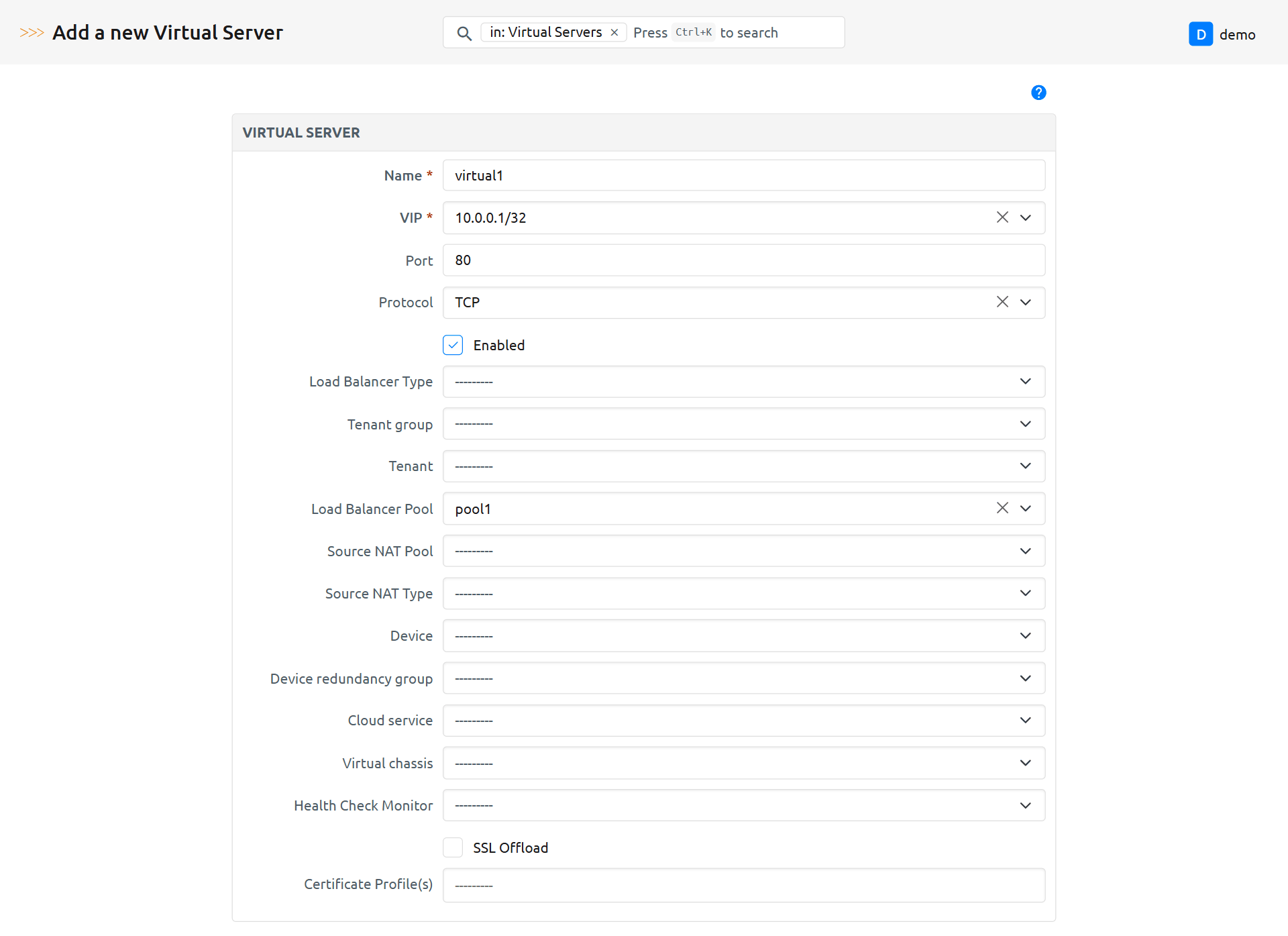Clear the Load Balancer Pool selection
Viewport: 1288px width, 936px height.
[1002, 508]
